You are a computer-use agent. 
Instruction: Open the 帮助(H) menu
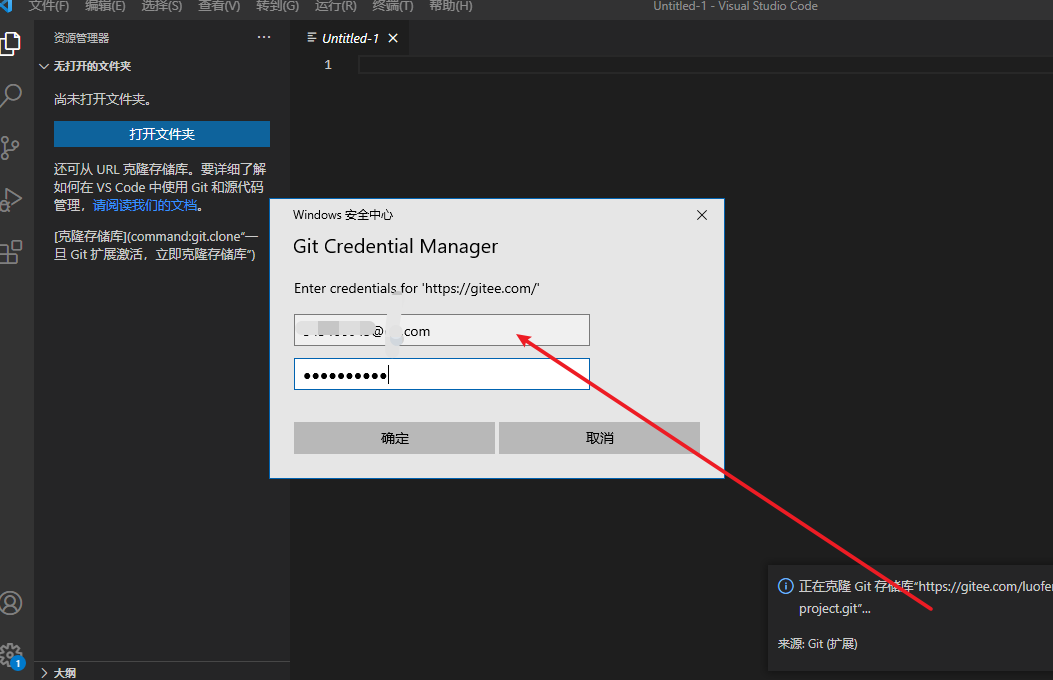[451, 6]
